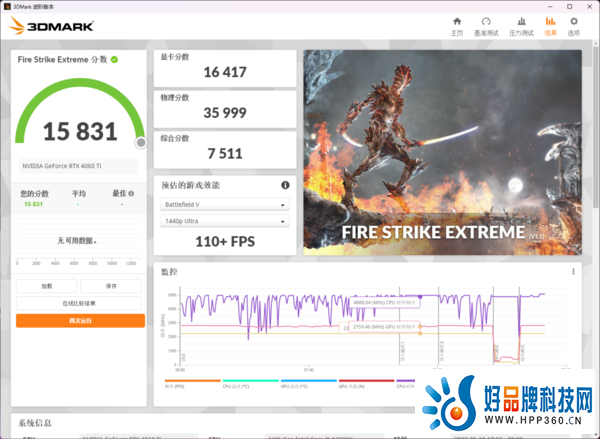Maximize the 3DMark window

pyautogui.click(x=569, y=7)
